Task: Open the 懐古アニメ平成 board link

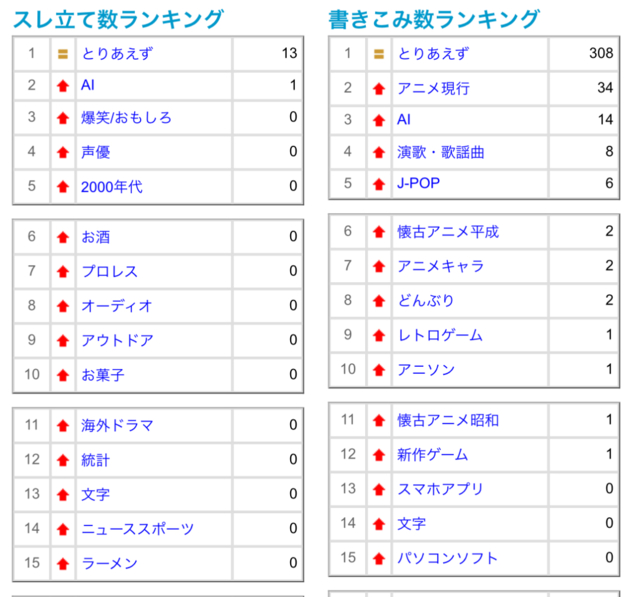Action: [x=447, y=232]
